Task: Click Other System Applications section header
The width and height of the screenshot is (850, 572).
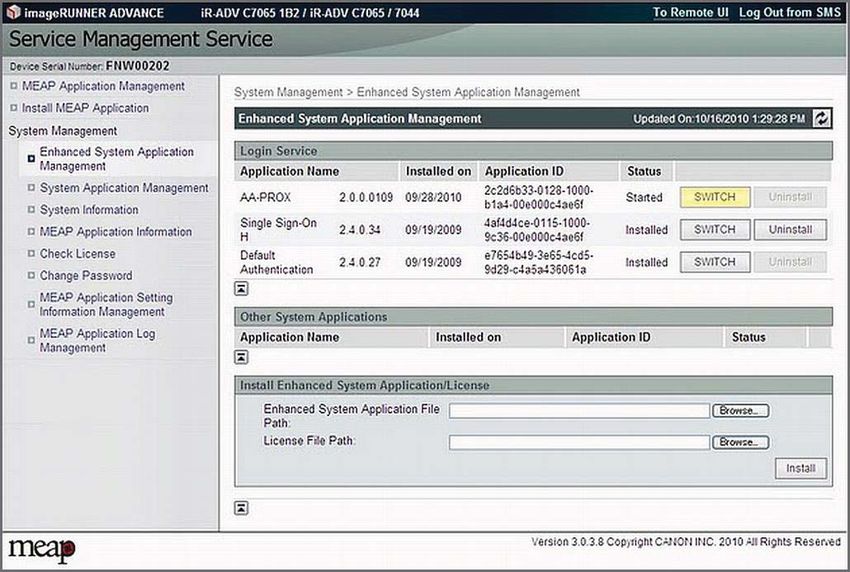Action: tap(533, 317)
